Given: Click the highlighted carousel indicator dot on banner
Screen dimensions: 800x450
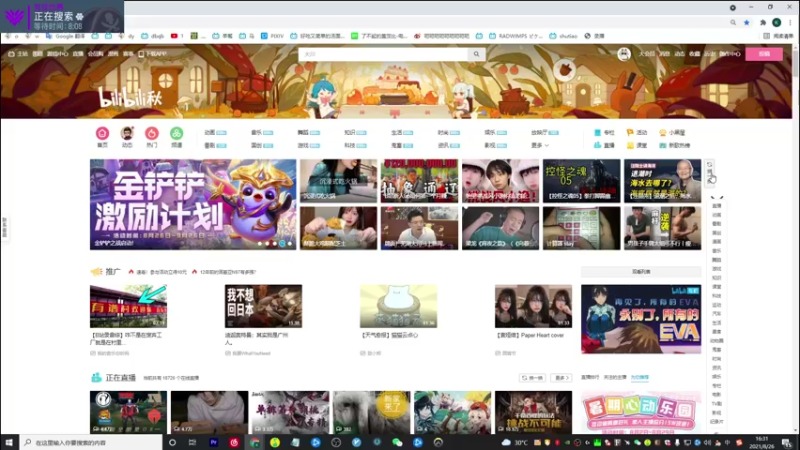Looking at the screenshot, I should click(282, 244).
